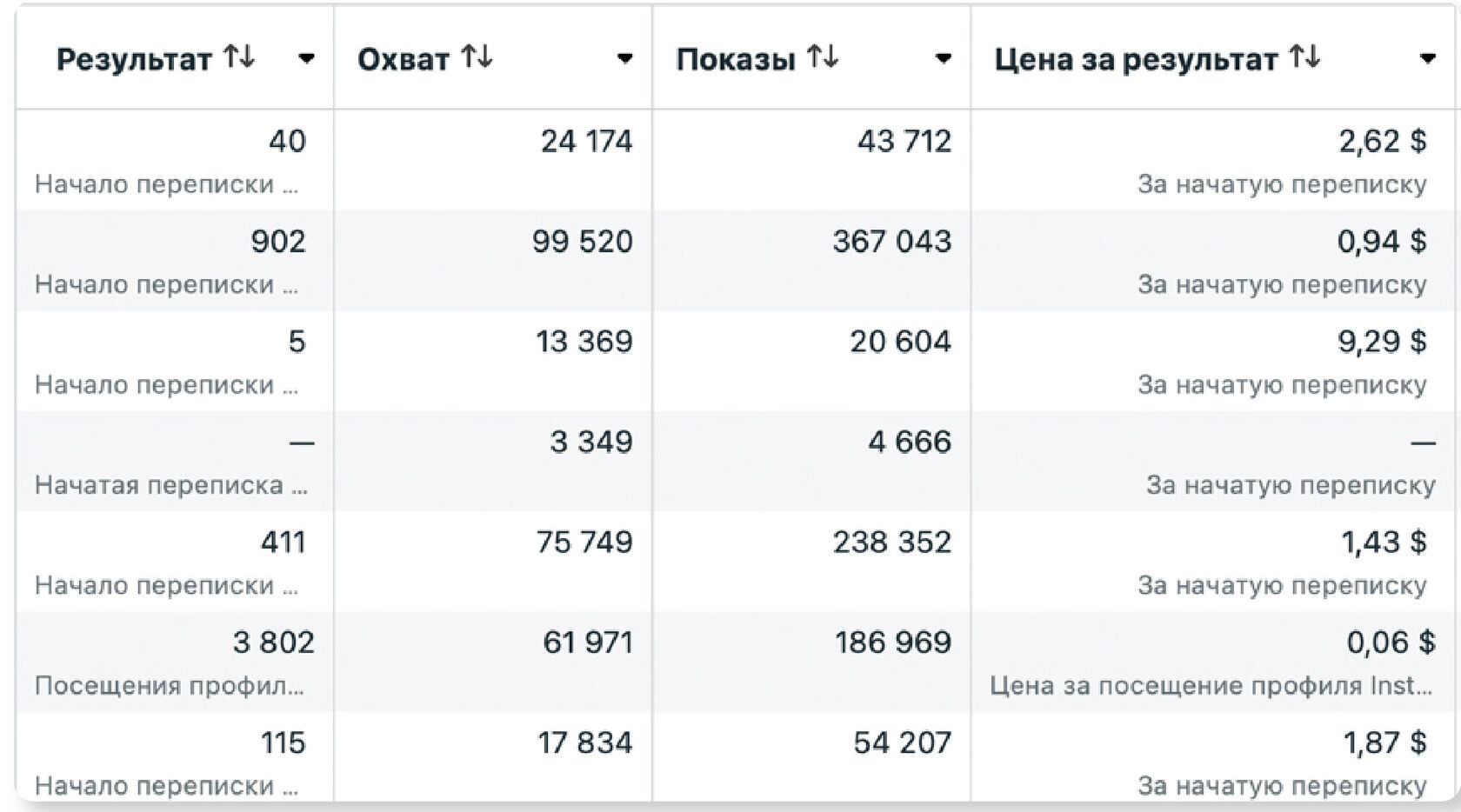Click Начатая переписка result label
Screen dimensions: 1461x812
[171, 485]
